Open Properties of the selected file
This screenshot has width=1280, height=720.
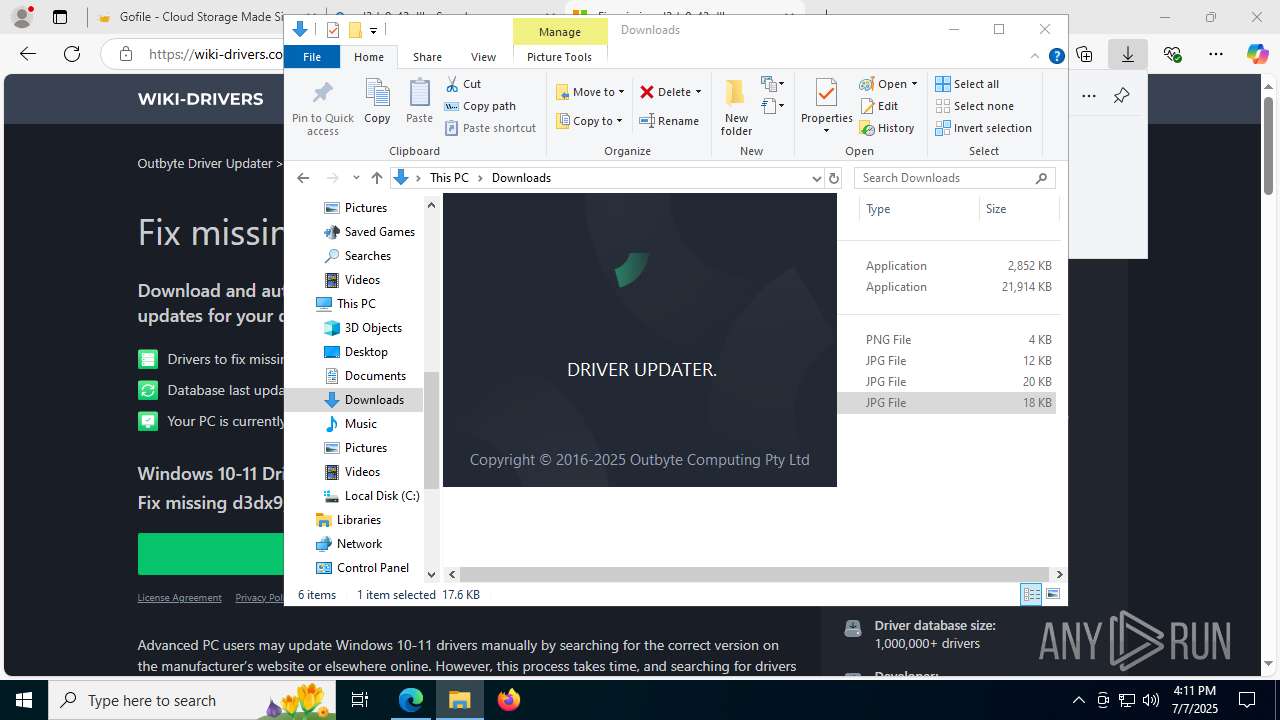click(x=826, y=107)
